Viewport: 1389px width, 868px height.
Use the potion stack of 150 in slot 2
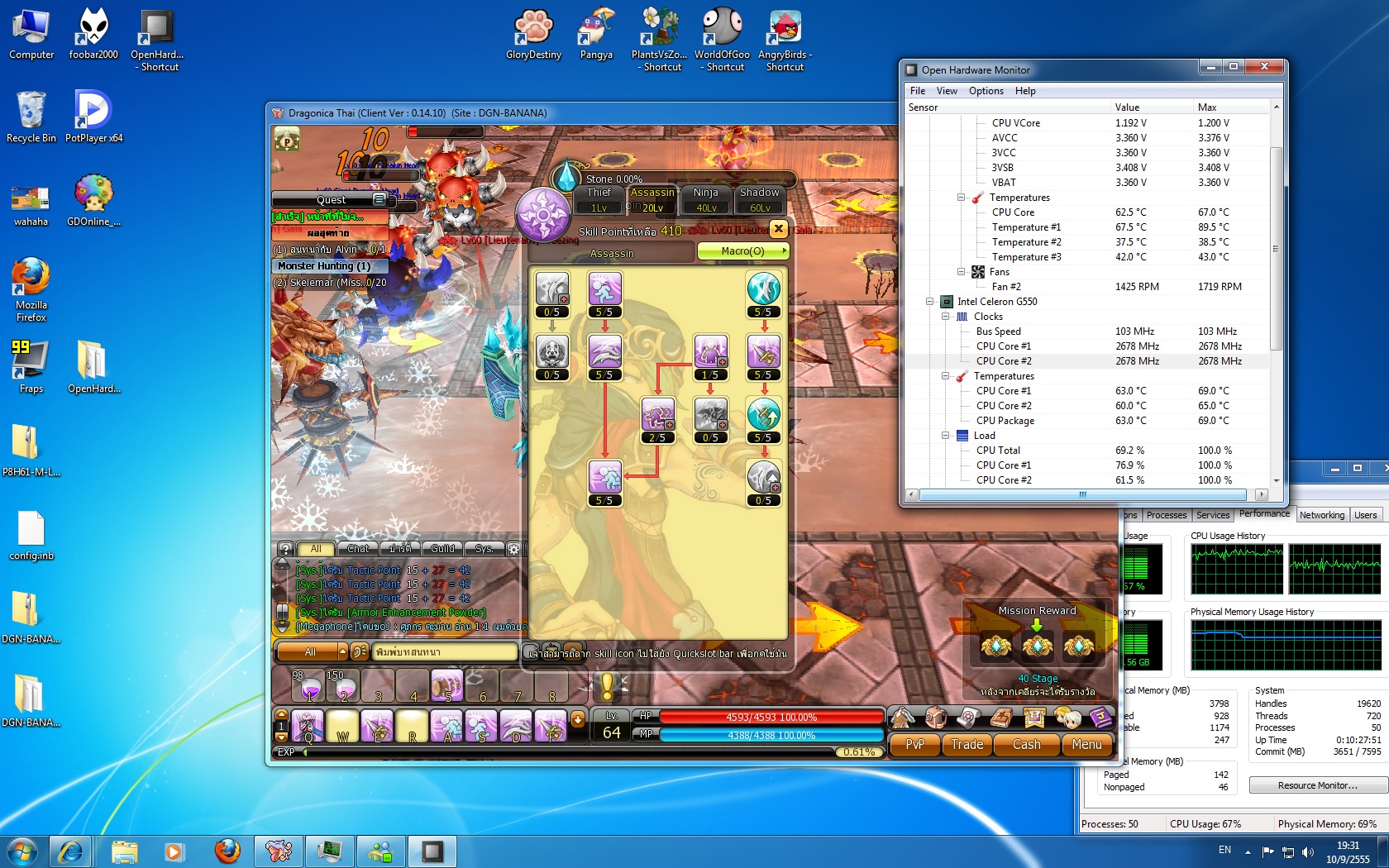point(342,685)
